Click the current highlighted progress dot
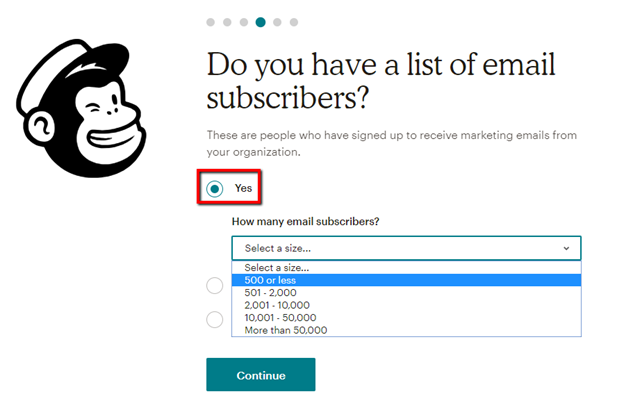This screenshot has width=624, height=410. (260, 21)
